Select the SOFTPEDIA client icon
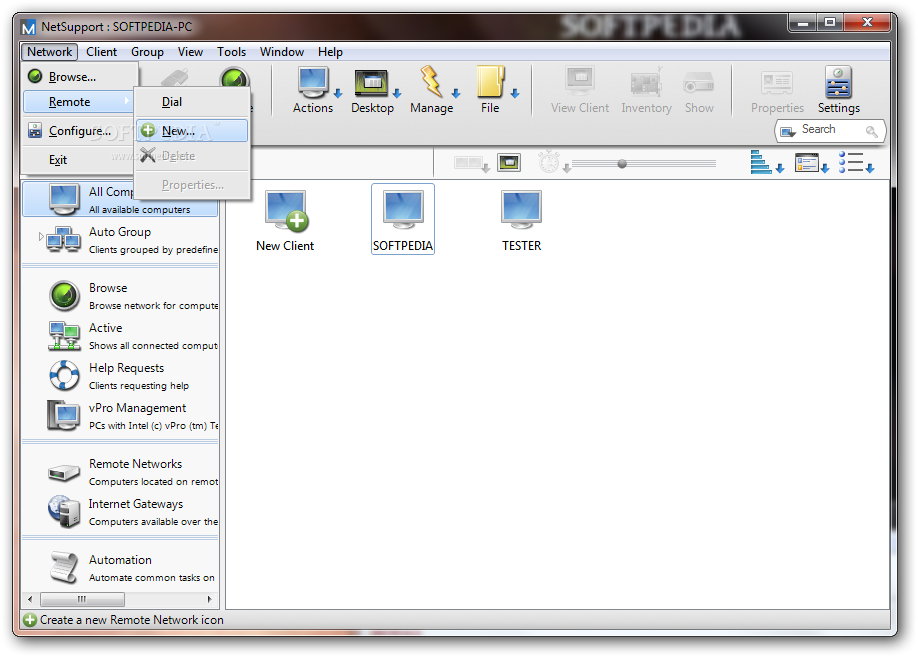Image resolution: width=918 pixels, height=657 pixels. click(x=403, y=220)
